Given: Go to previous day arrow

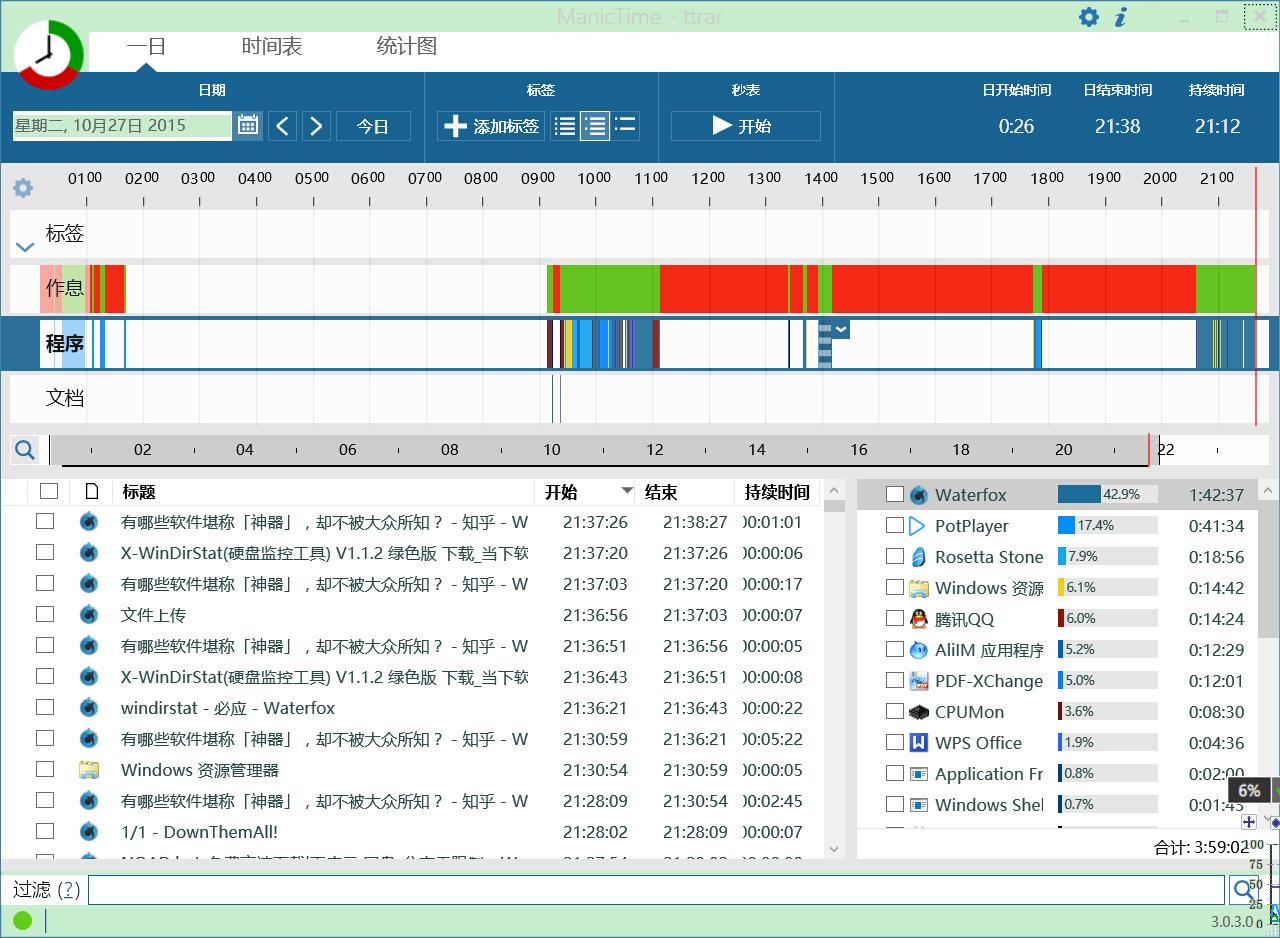Looking at the screenshot, I should tap(283, 126).
